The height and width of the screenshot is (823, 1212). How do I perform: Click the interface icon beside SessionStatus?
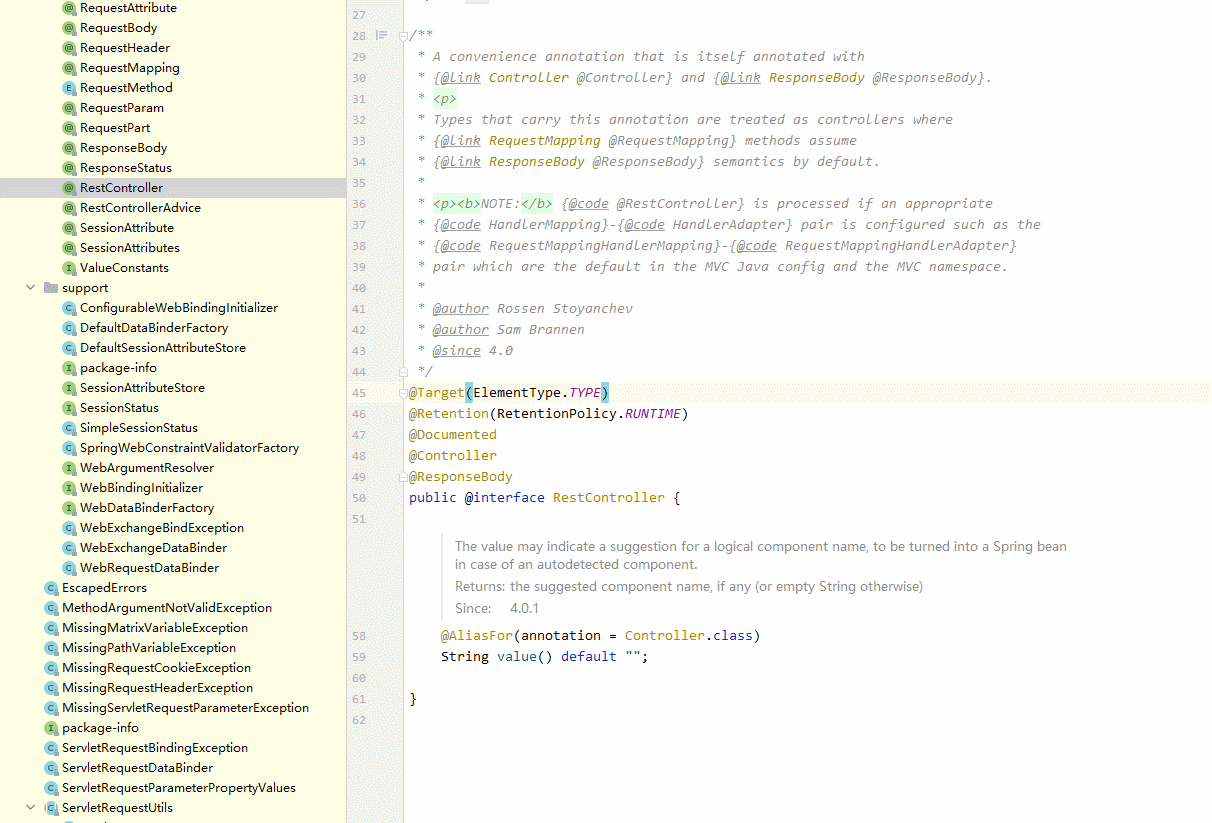tap(69, 408)
